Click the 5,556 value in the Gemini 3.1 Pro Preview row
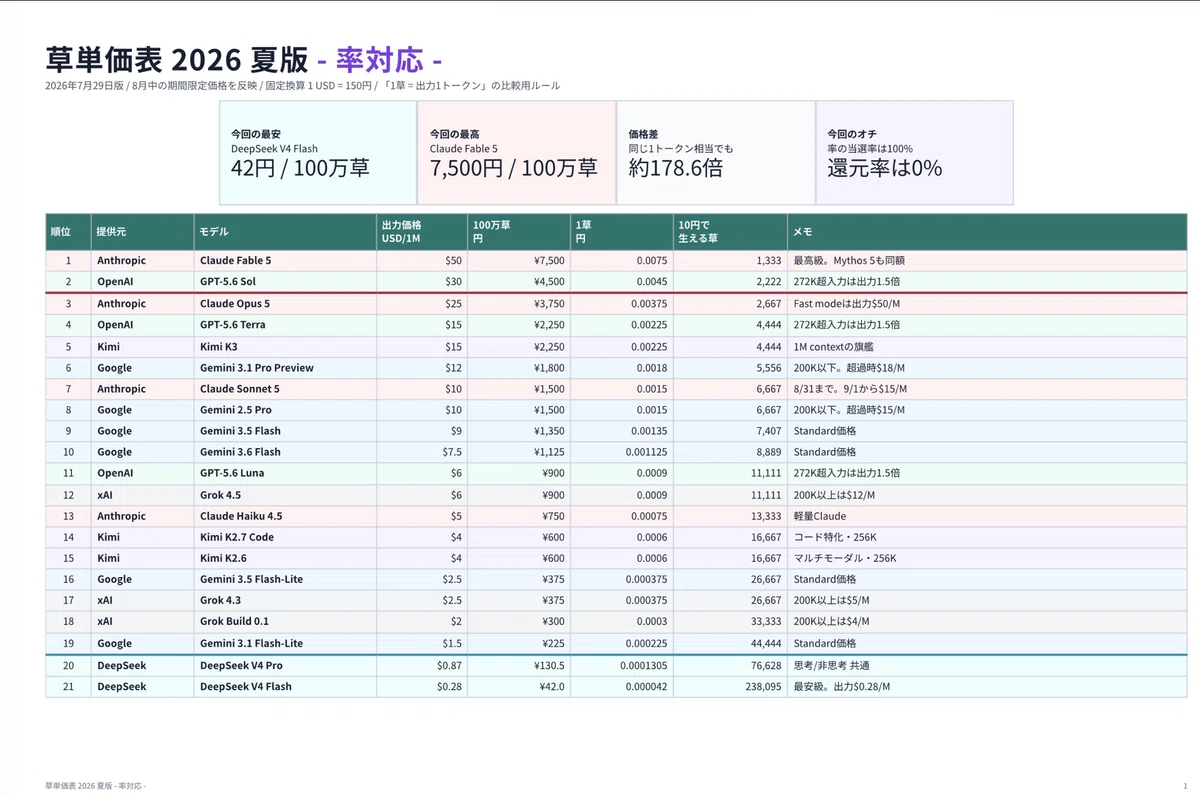Image resolution: width=1200 pixels, height=795 pixels. tap(768, 367)
